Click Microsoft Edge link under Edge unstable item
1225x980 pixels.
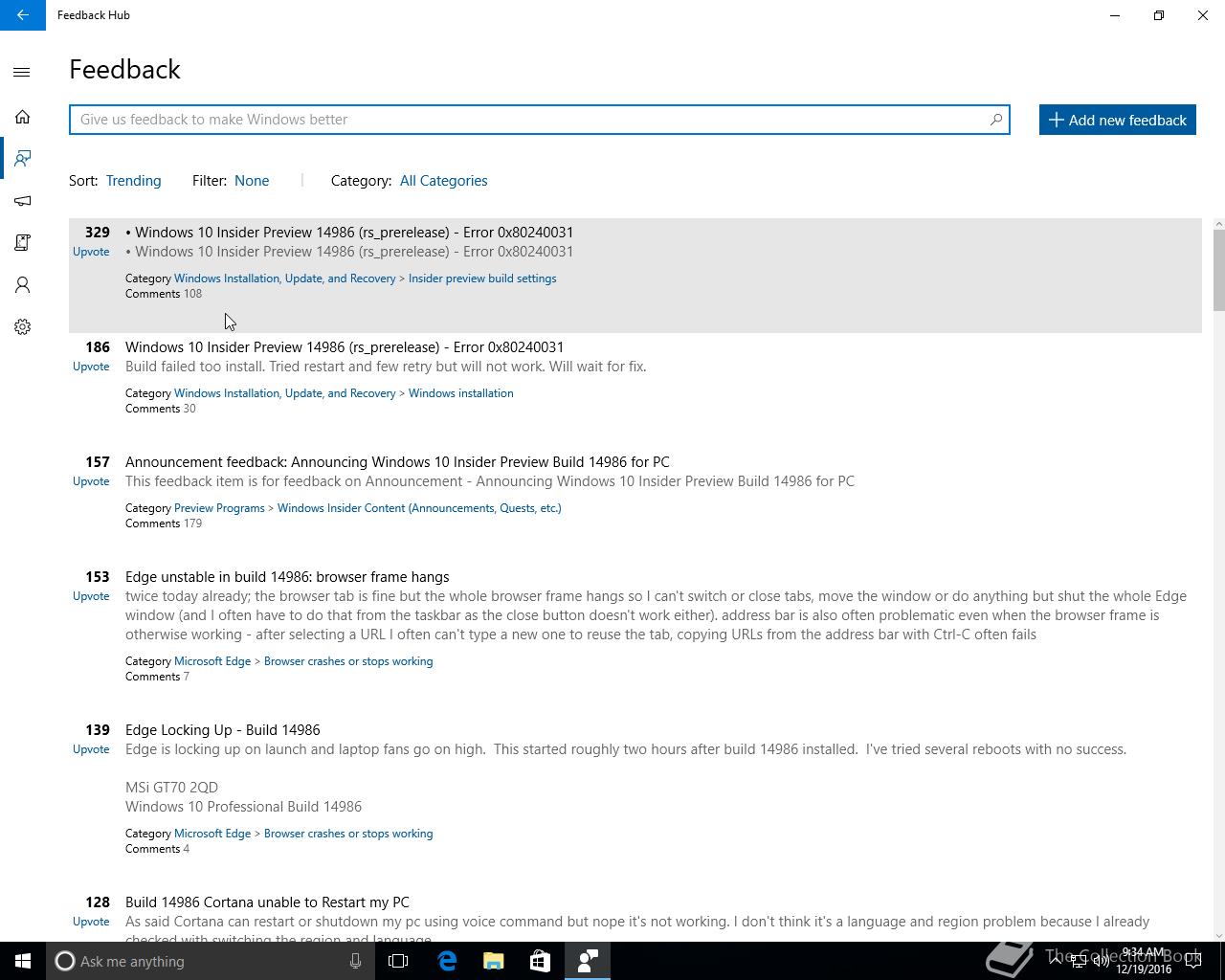(212, 661)
